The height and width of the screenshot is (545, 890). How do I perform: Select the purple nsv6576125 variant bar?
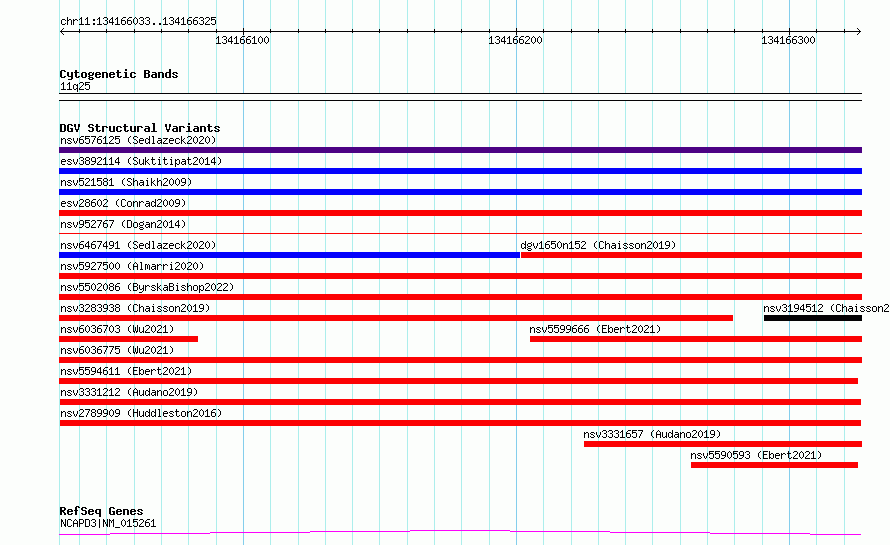click(460, 150)
